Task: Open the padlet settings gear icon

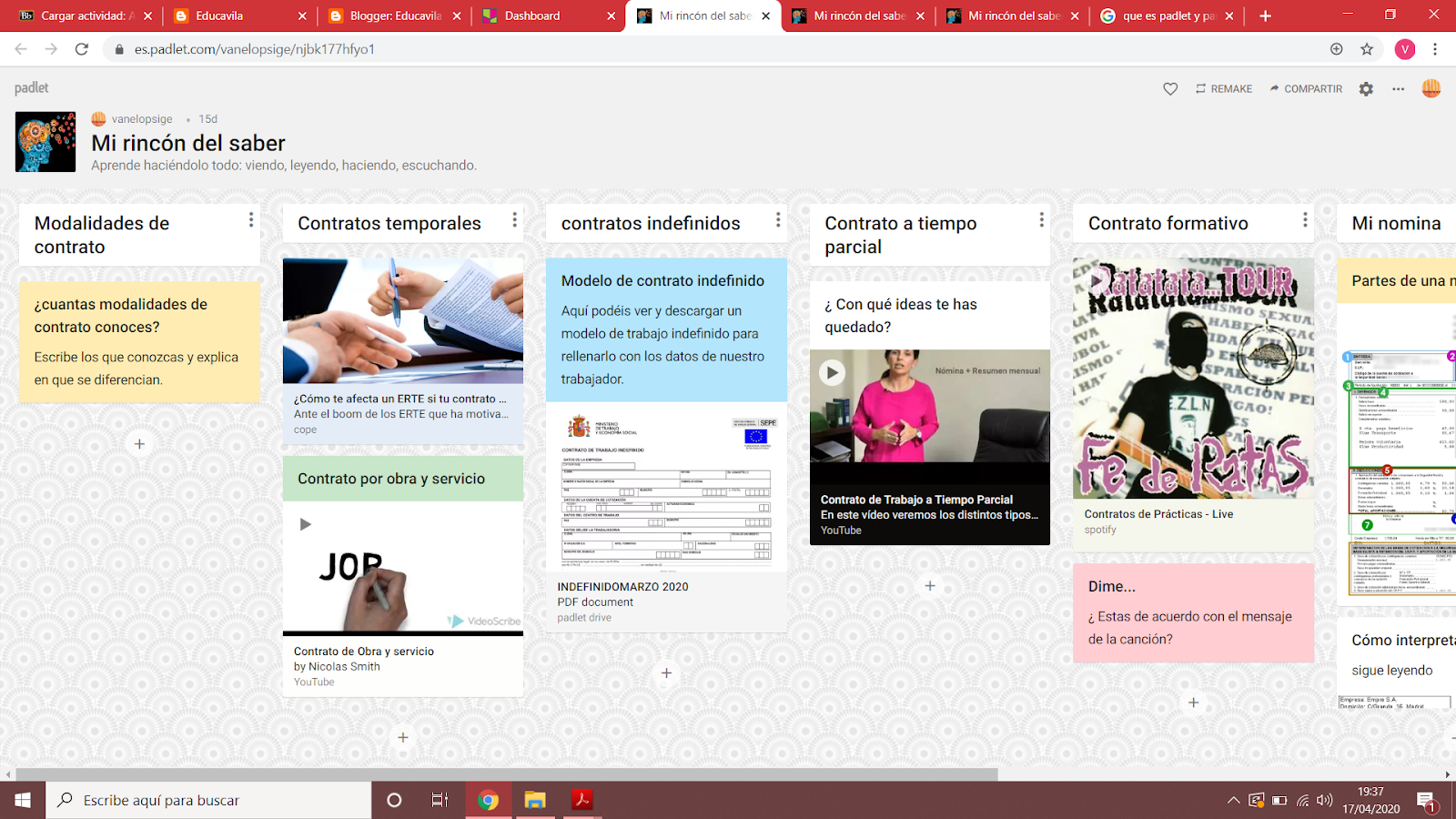Action: click(1365, 88)
